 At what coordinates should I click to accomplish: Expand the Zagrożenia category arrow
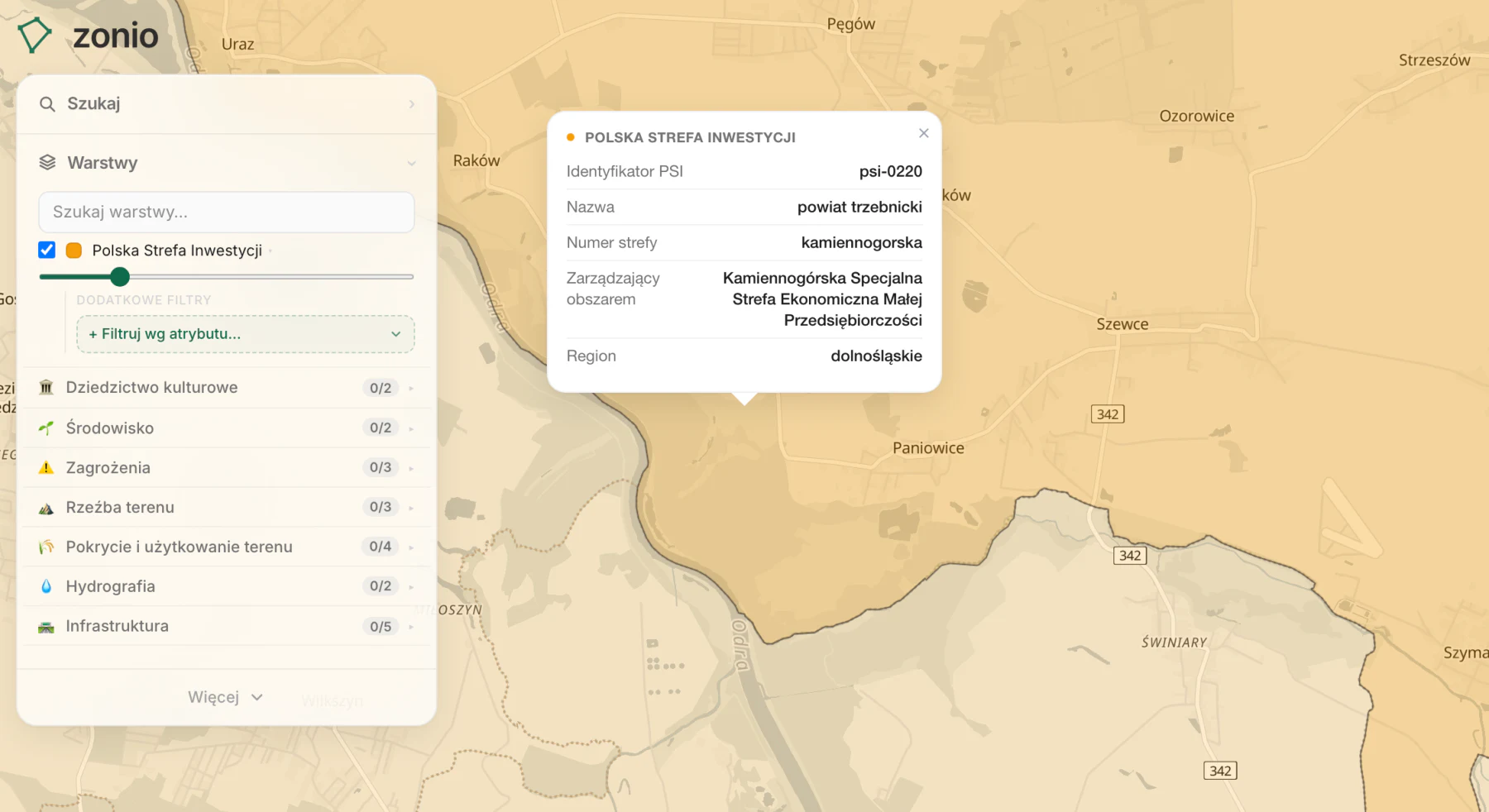(x=411, y=468)
